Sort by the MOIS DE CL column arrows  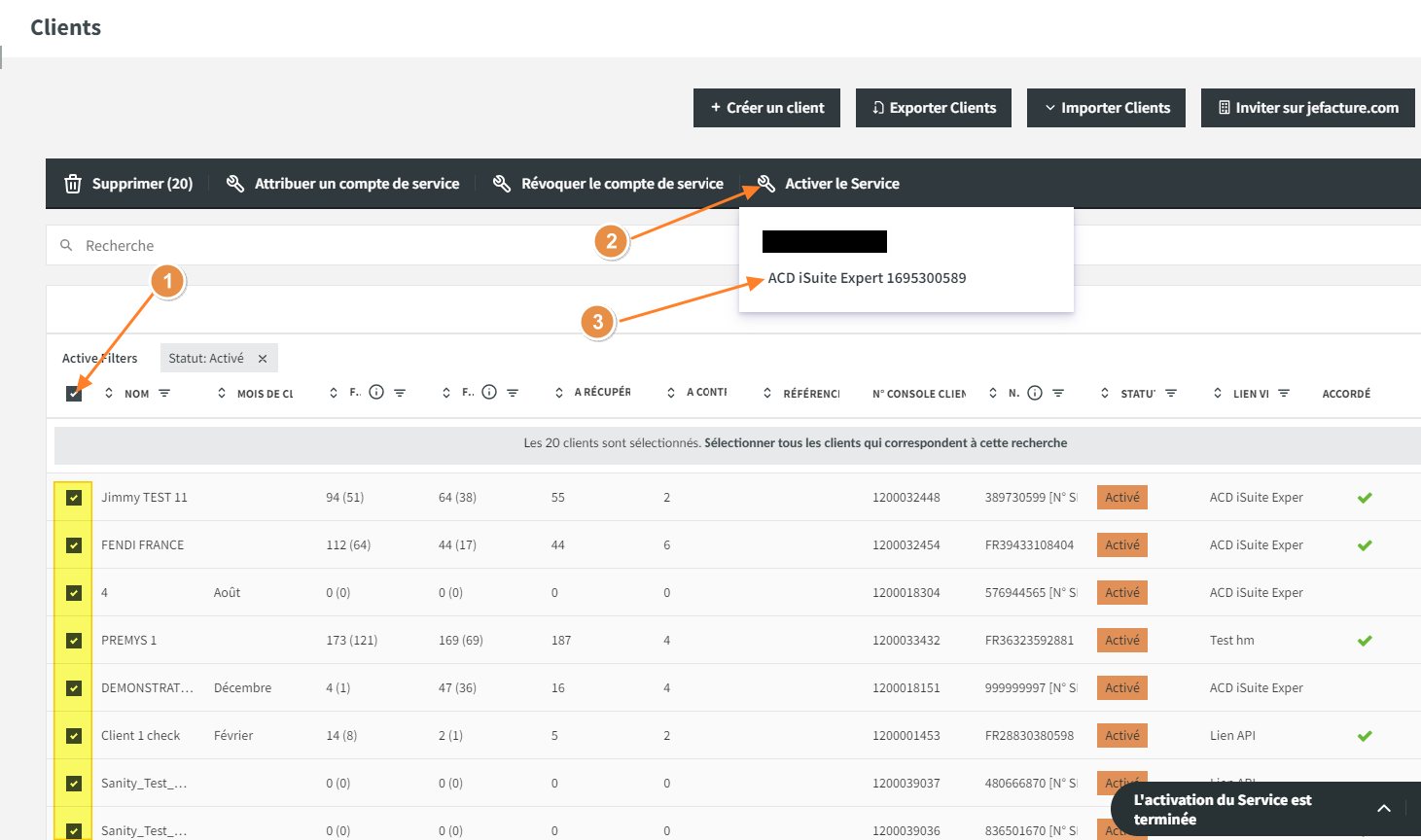[x=222, y=393]
